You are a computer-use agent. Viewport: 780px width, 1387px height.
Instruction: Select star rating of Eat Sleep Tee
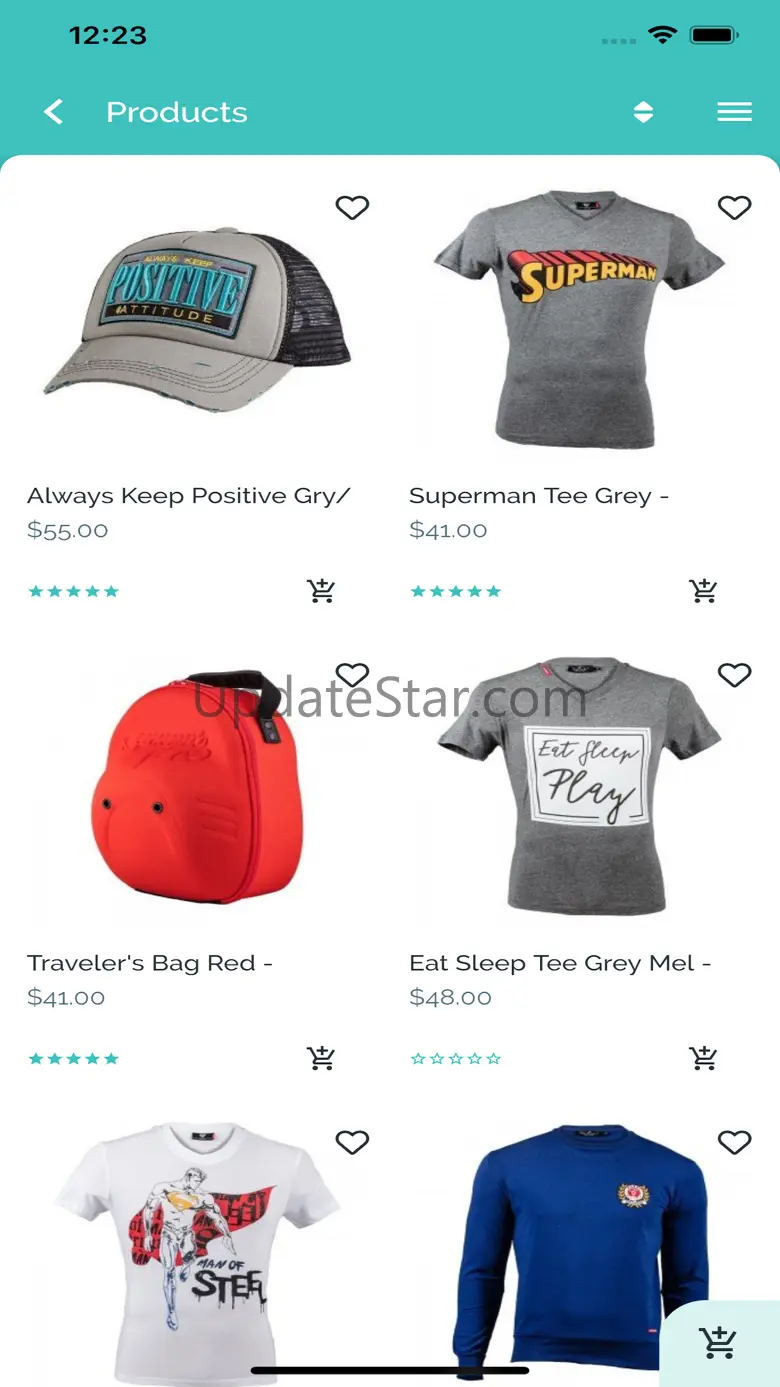[x=456, y=1059]
